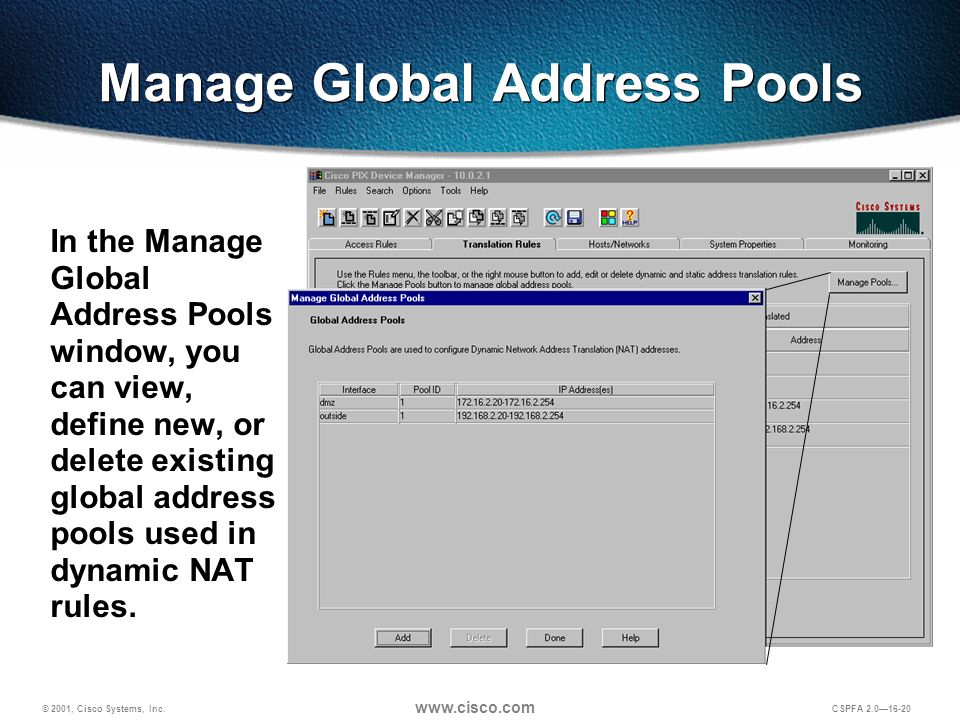Maximize the PIX Device Manager window

(x=909, y=176)
